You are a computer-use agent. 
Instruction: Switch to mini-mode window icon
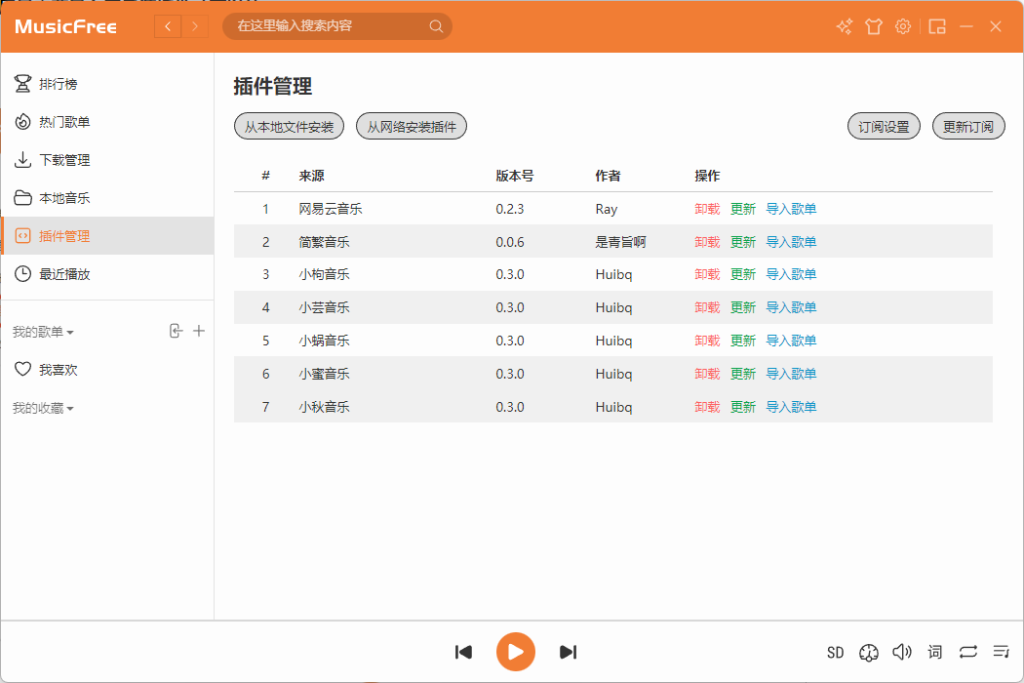(x=937, y=26)
